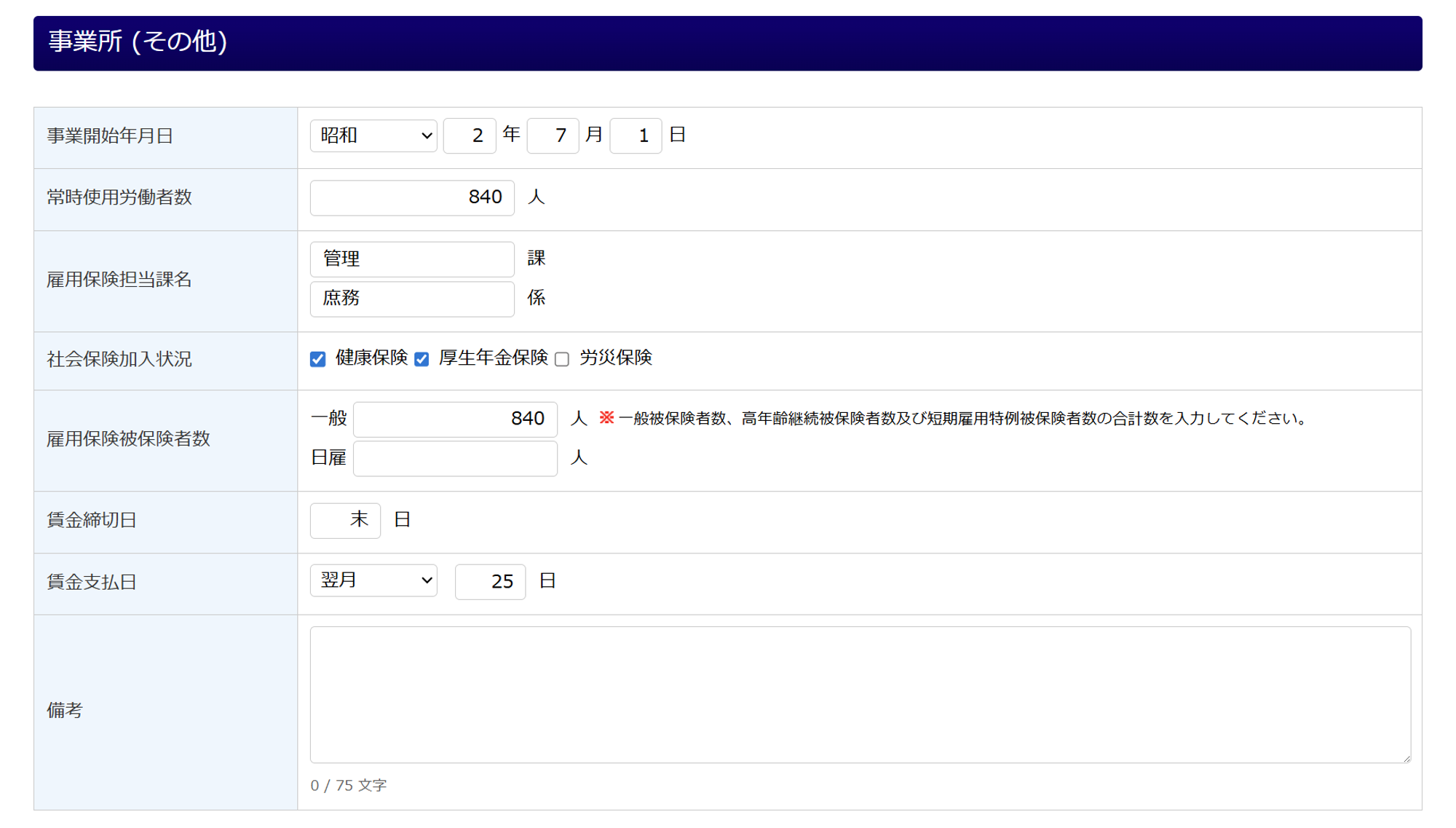Click the 一般 insured persons count field
This screenshot has height=828, width=1456.
click(x=455, y=419)
